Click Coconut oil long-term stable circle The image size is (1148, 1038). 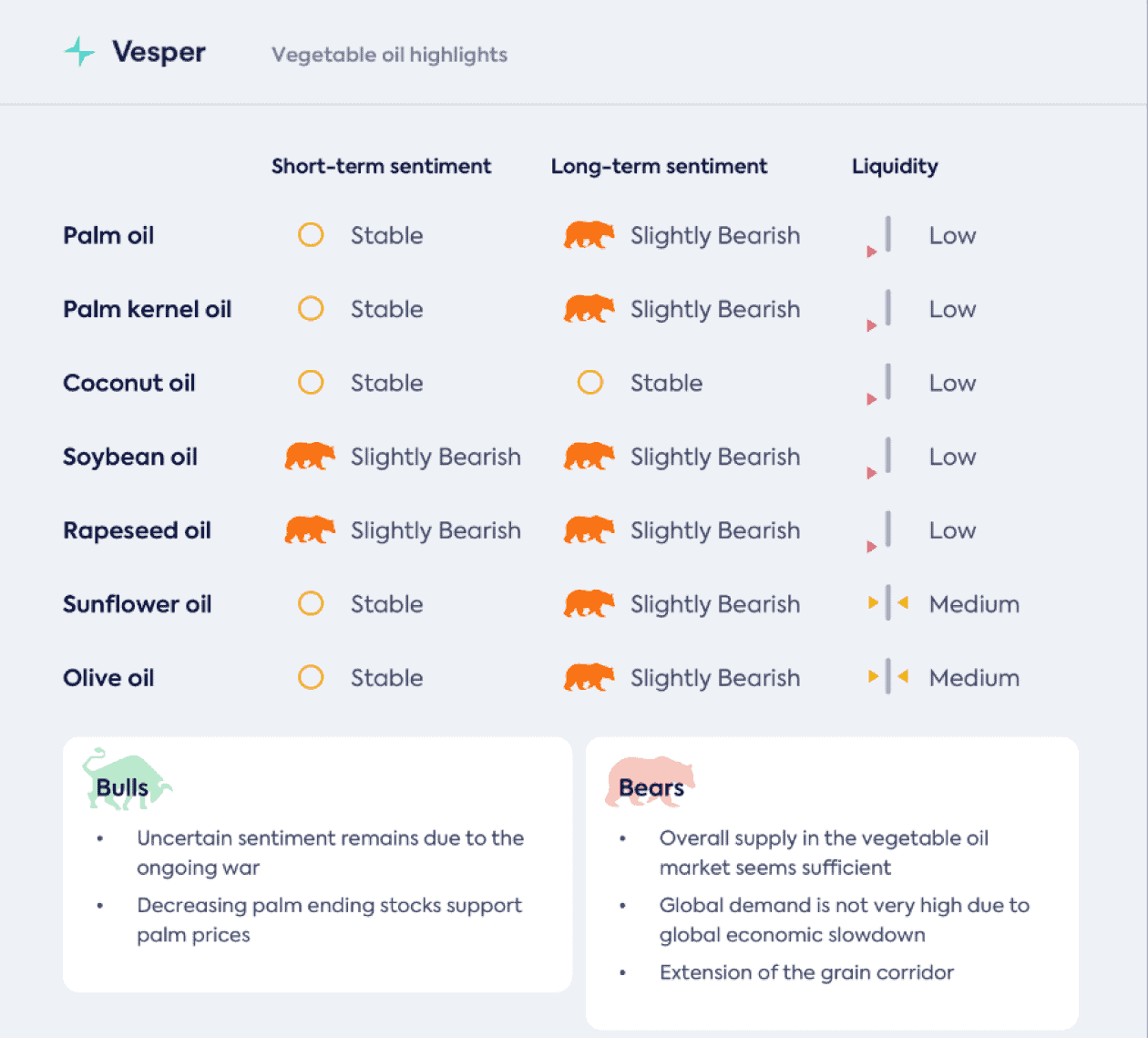click(590, 383)
